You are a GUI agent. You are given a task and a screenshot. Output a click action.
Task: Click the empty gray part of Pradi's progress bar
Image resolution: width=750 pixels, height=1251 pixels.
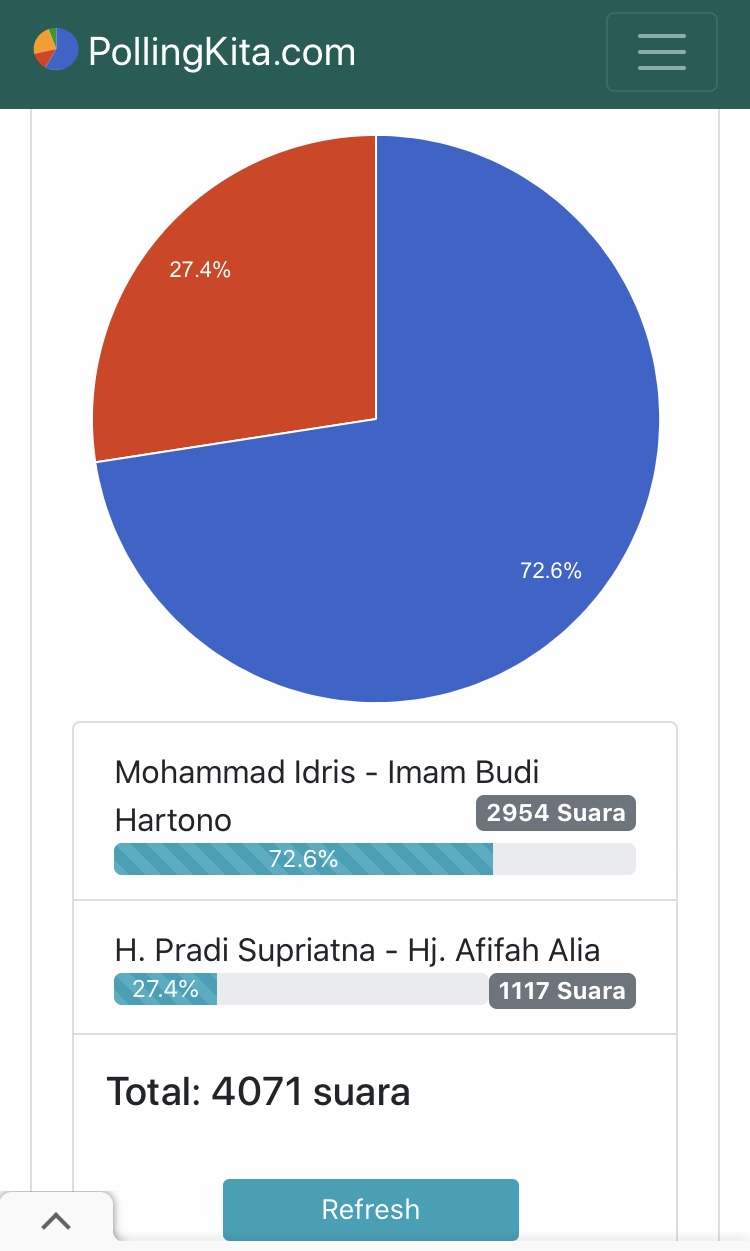(352, 989)
